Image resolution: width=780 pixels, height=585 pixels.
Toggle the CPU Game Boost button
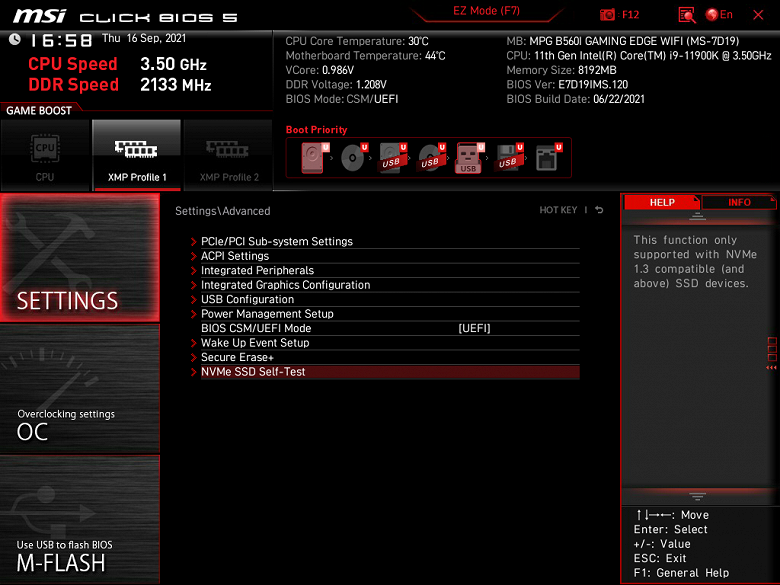click(45, 155)
